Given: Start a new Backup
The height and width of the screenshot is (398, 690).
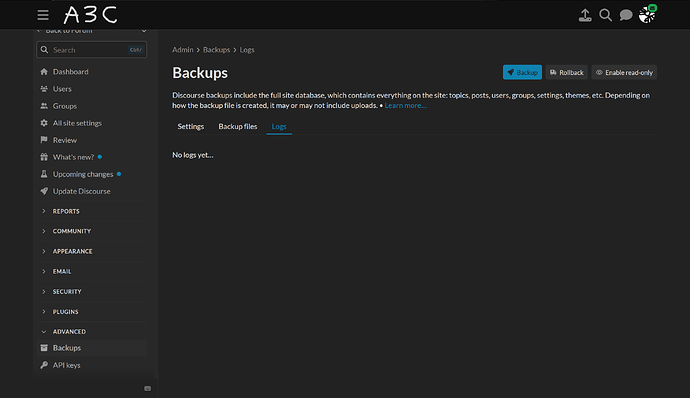Looking at the screenshot, I should tap(522, 73).
